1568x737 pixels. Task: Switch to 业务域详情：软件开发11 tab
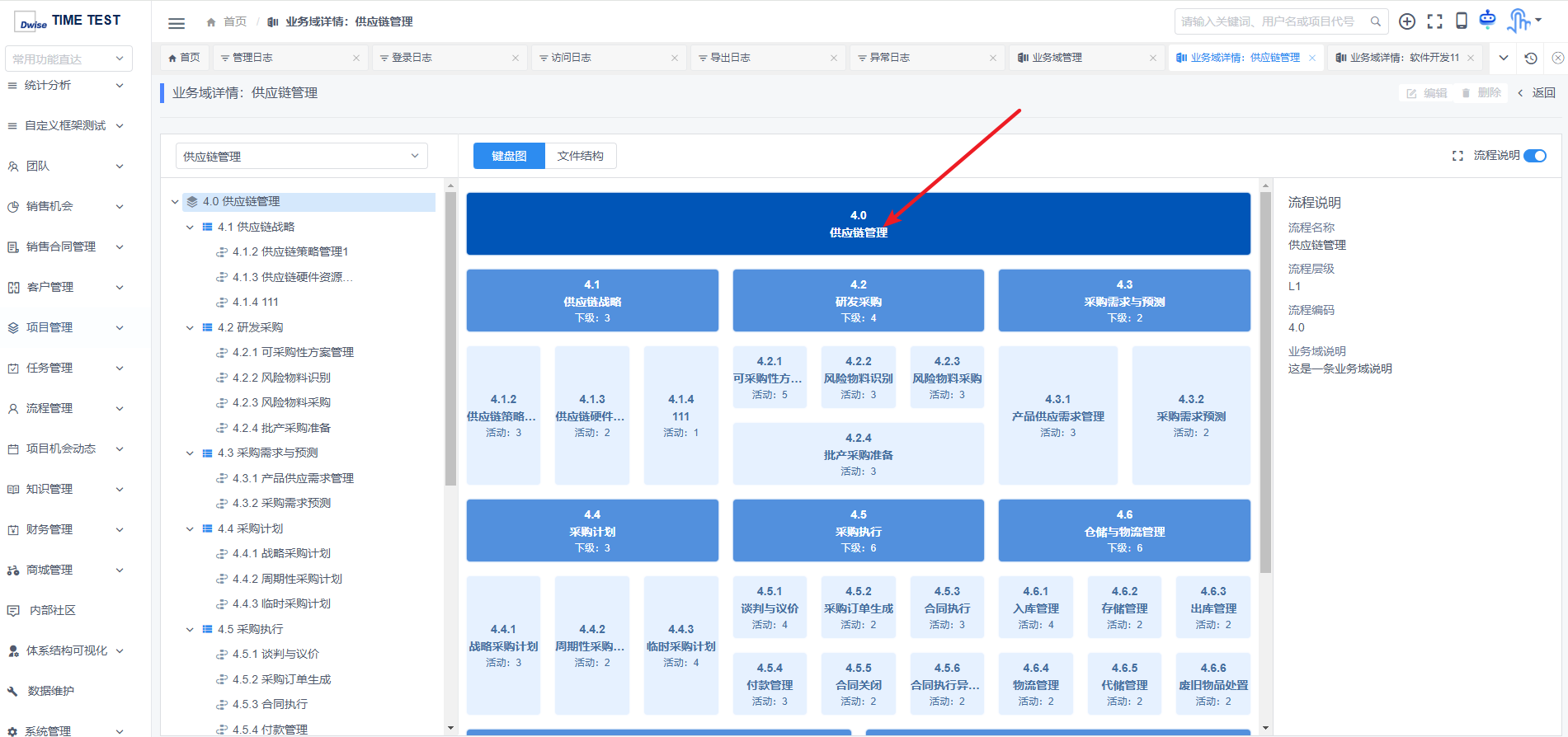(1405, 58)
